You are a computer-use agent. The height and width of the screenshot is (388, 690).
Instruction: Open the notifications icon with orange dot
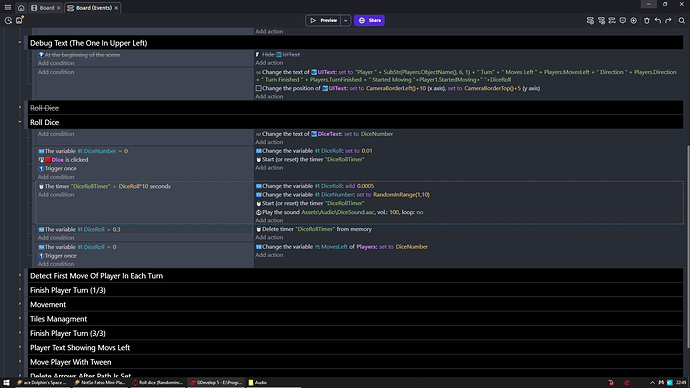(x=19, y=20)
